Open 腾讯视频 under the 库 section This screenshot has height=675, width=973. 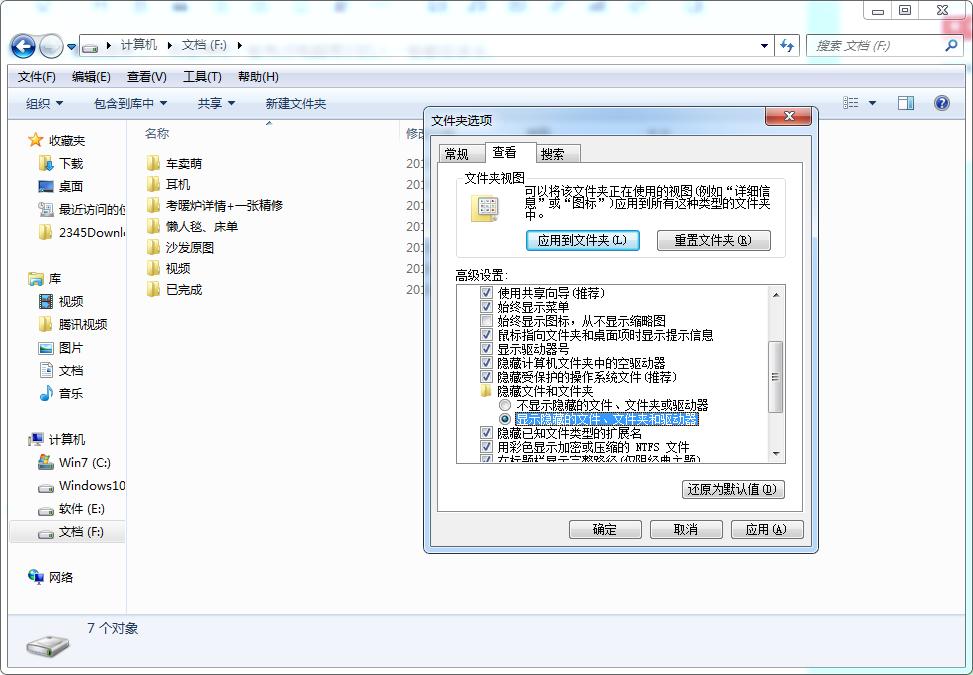[82, 324]
